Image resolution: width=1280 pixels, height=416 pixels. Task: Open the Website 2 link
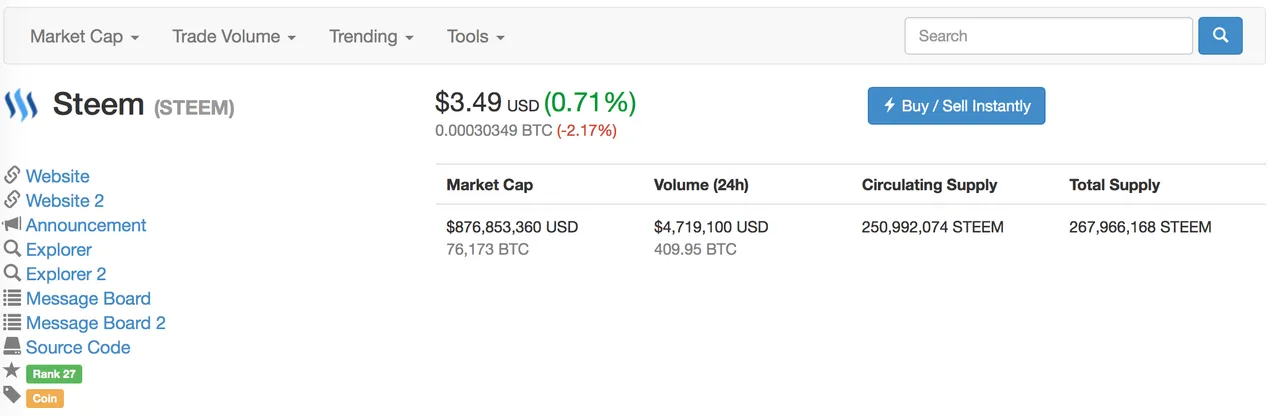coord(65,201)
